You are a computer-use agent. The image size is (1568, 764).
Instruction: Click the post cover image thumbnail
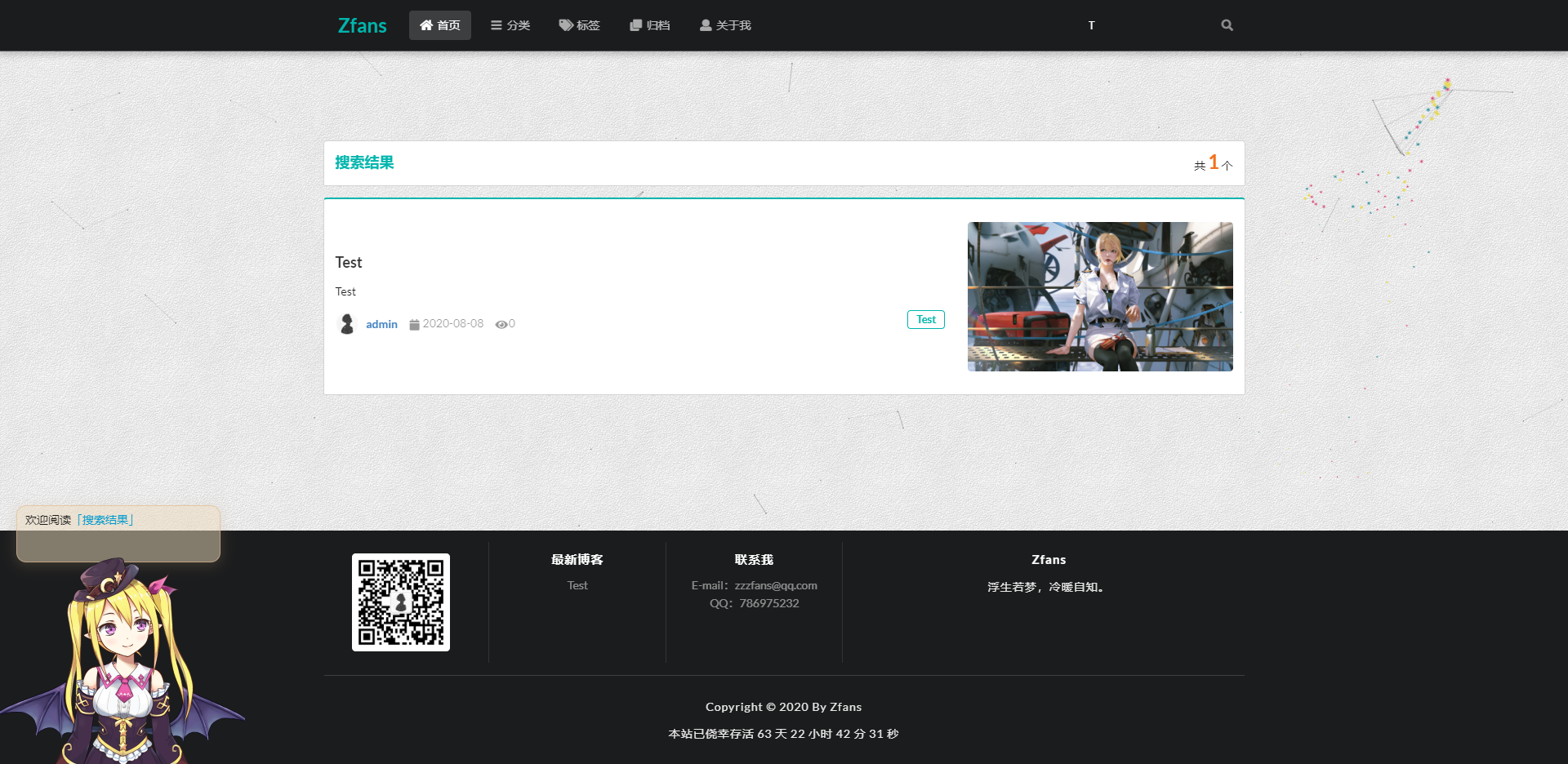tap(1100, 296)
